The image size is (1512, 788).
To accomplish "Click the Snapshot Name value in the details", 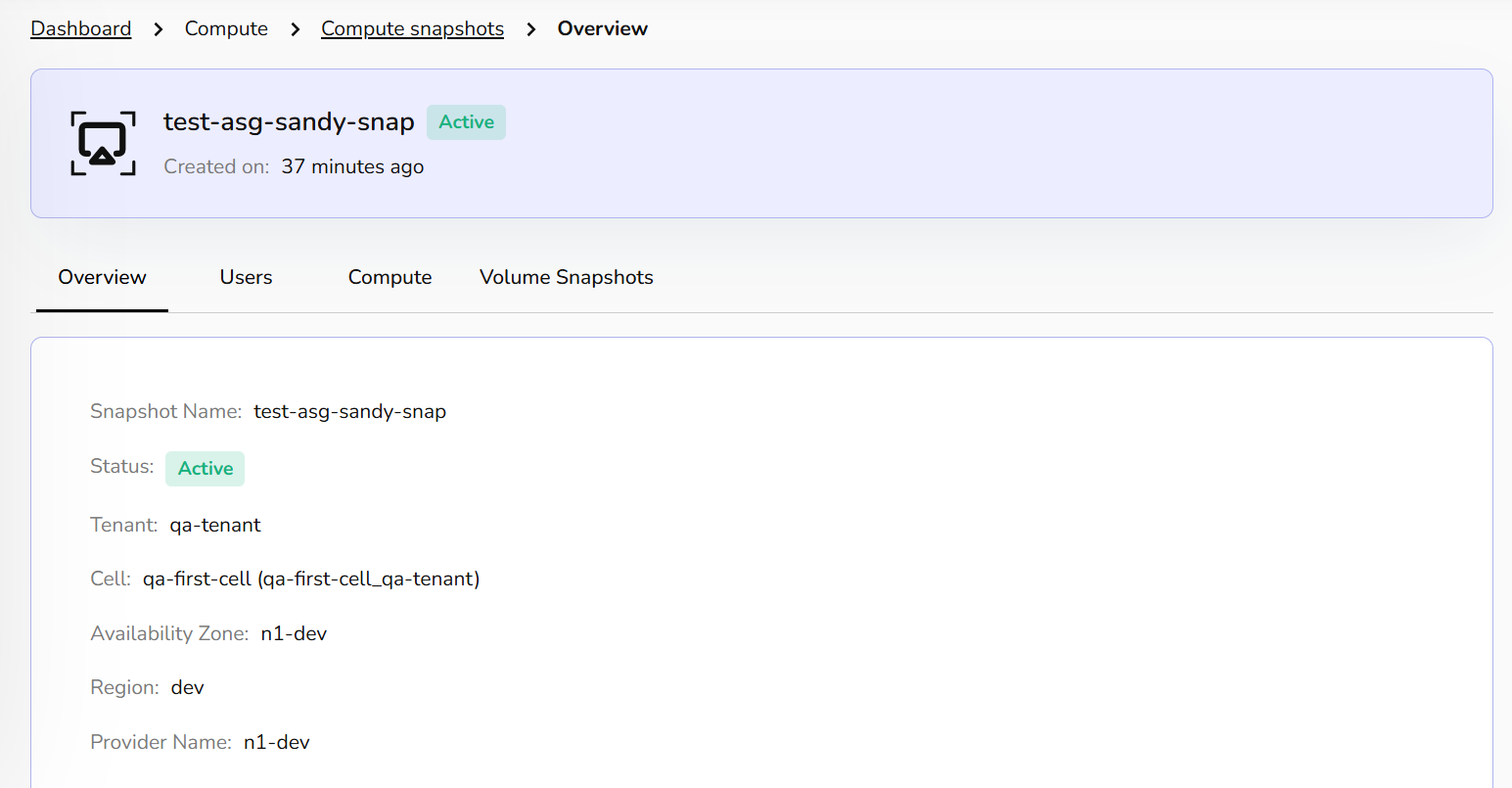I will tap(349, 411).
